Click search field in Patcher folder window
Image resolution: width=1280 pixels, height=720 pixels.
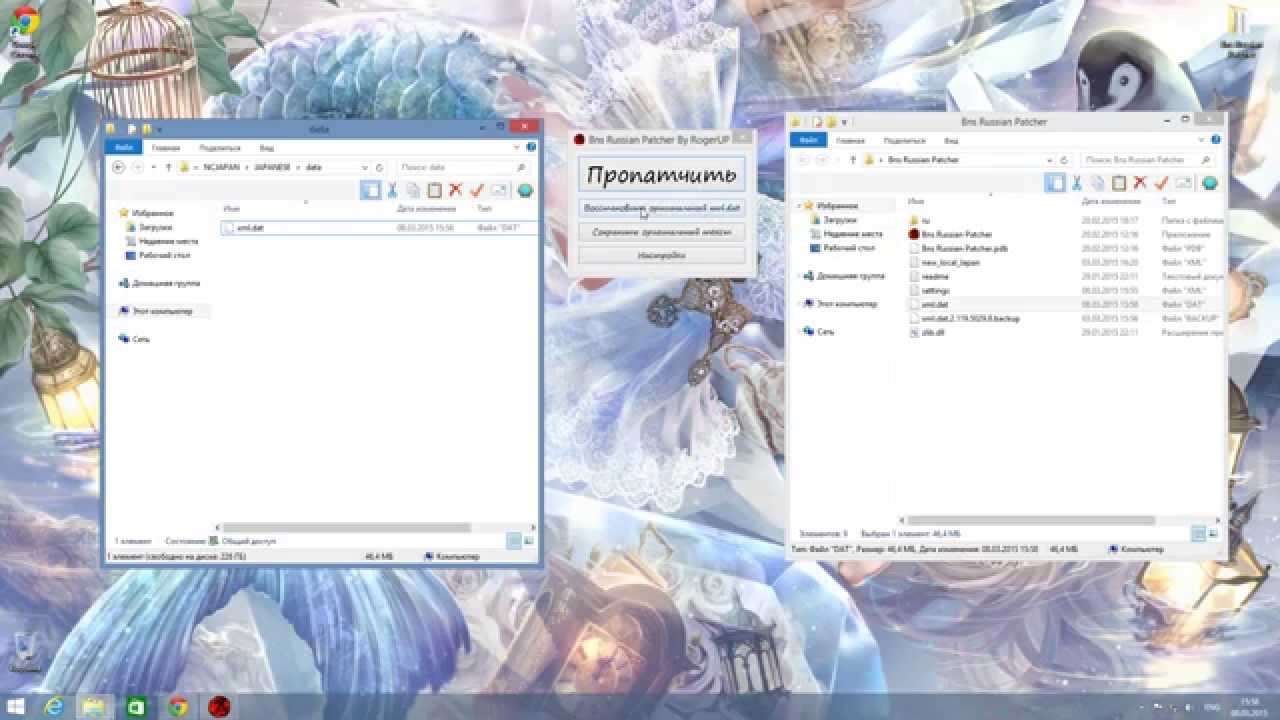point(1146,160)
